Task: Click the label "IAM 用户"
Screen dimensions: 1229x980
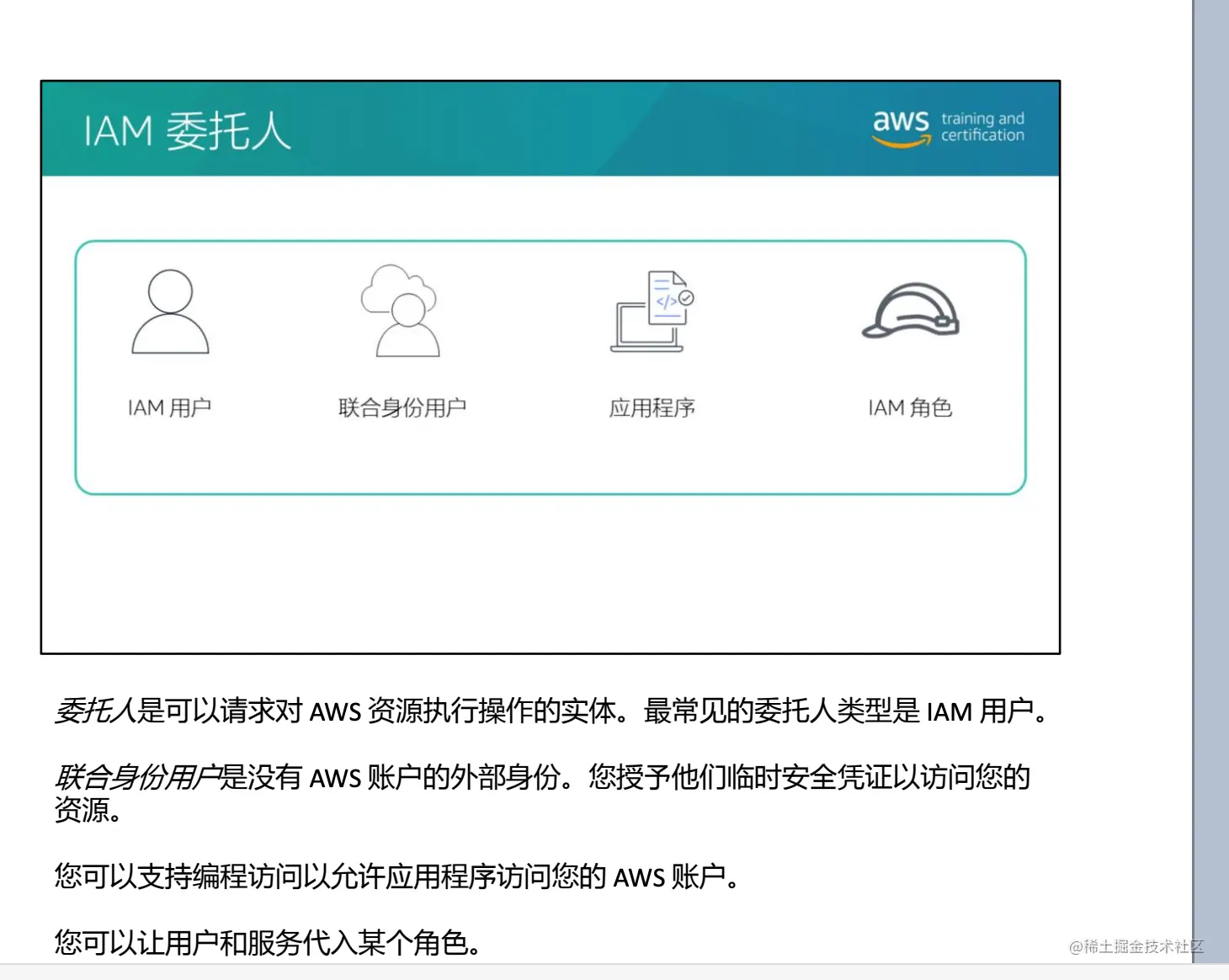Action: point(169,408)
